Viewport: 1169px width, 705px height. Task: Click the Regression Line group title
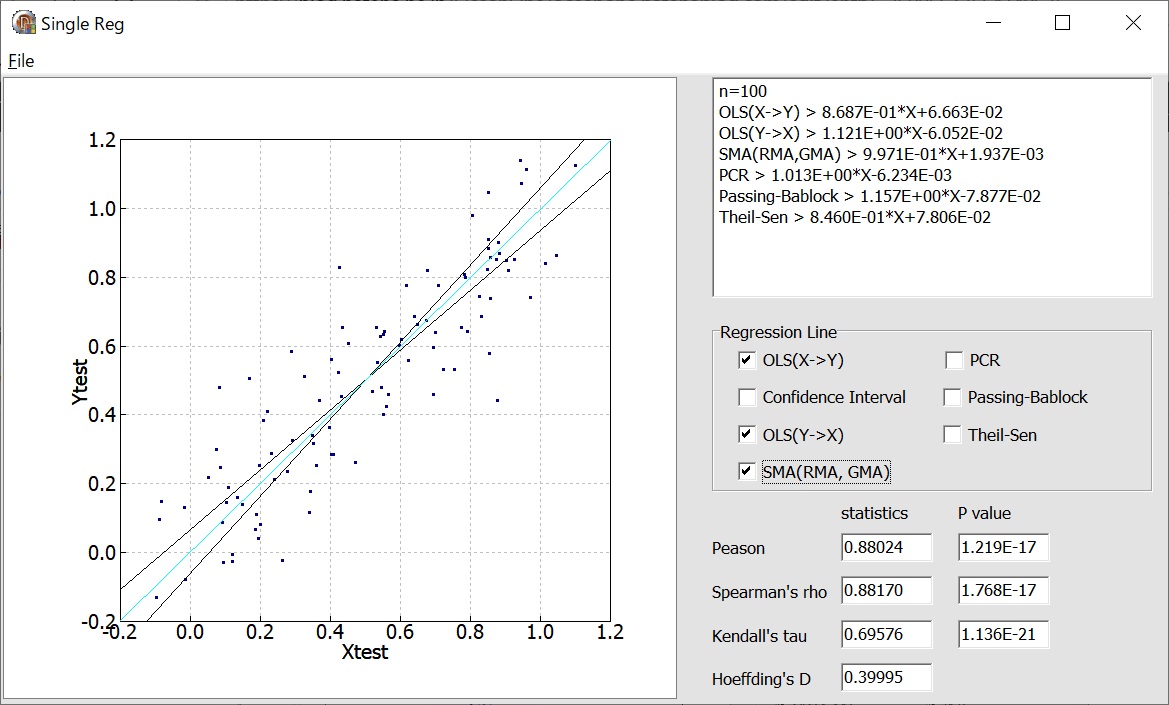point(778,332)
